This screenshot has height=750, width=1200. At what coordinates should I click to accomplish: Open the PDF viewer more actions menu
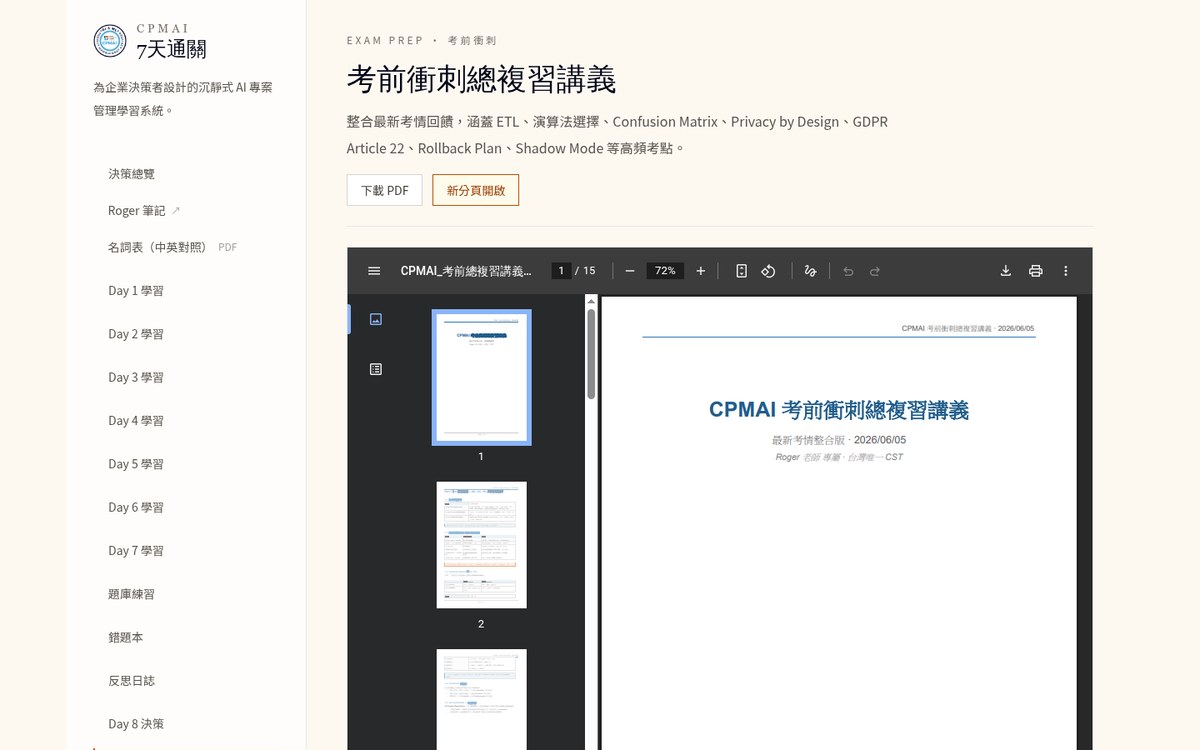(x=1066, y=271)
